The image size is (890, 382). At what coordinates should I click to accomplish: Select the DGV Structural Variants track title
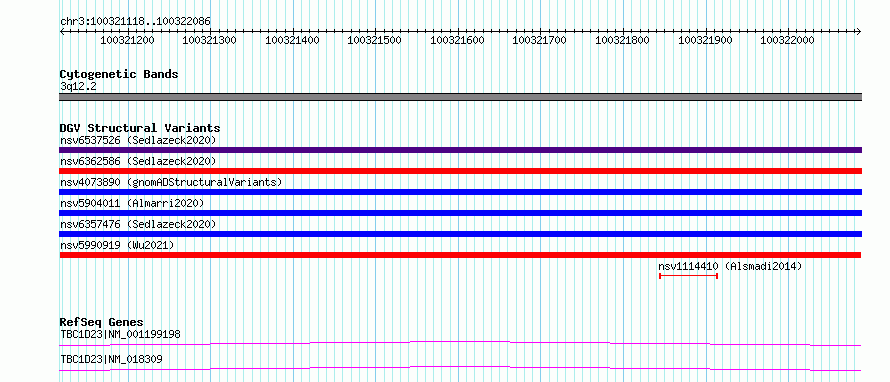[x=140, y=128]
